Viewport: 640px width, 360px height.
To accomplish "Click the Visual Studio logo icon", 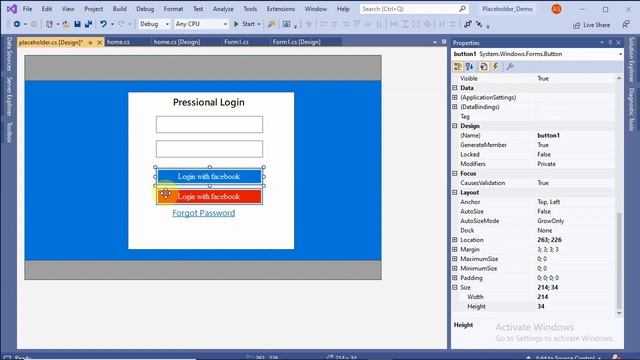I will (12, 9).
